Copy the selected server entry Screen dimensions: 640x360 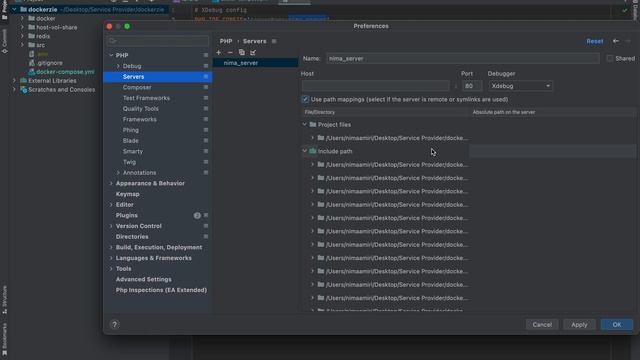pos(242,53)
